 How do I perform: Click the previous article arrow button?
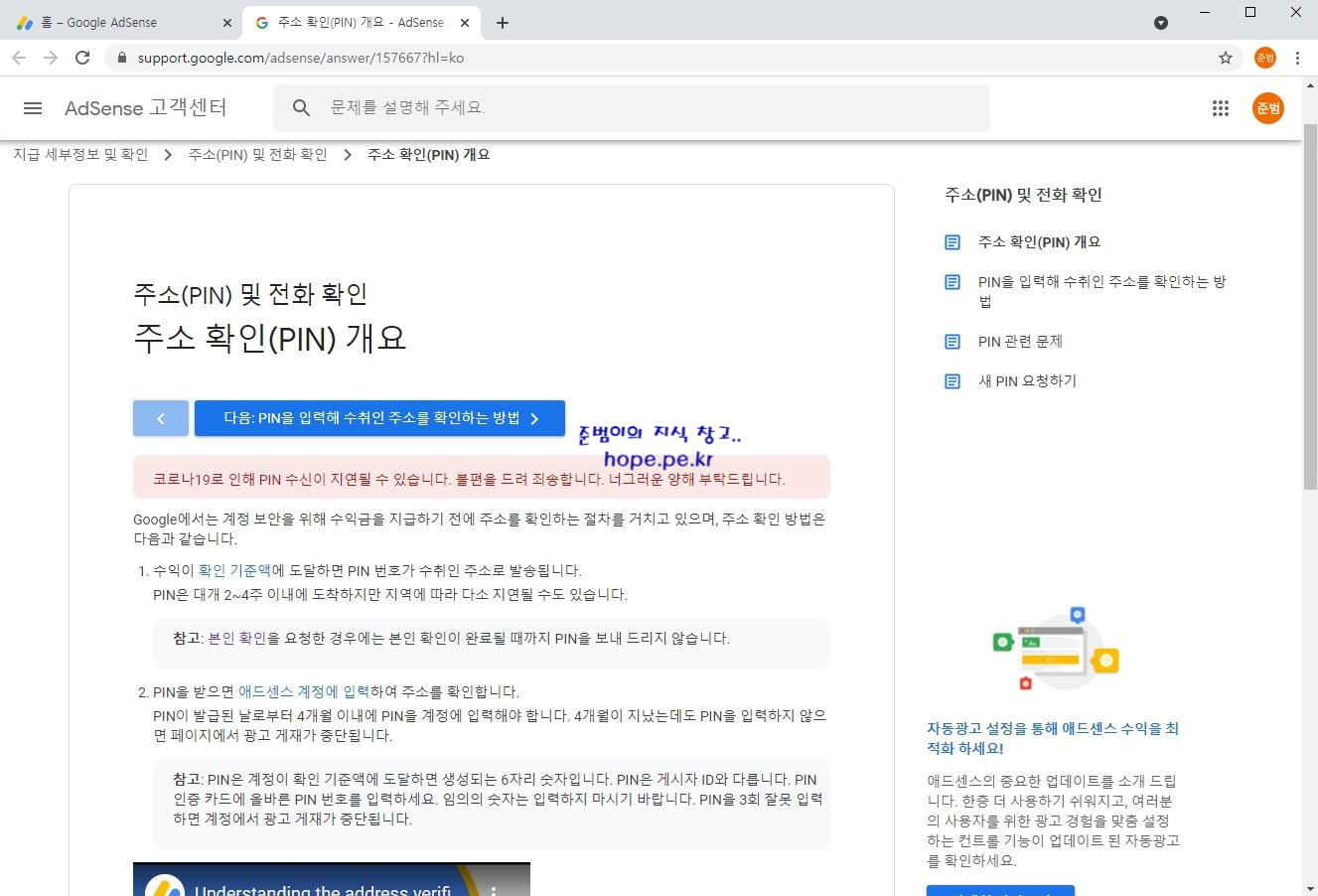pyautogui.click(x=161, y=418)
